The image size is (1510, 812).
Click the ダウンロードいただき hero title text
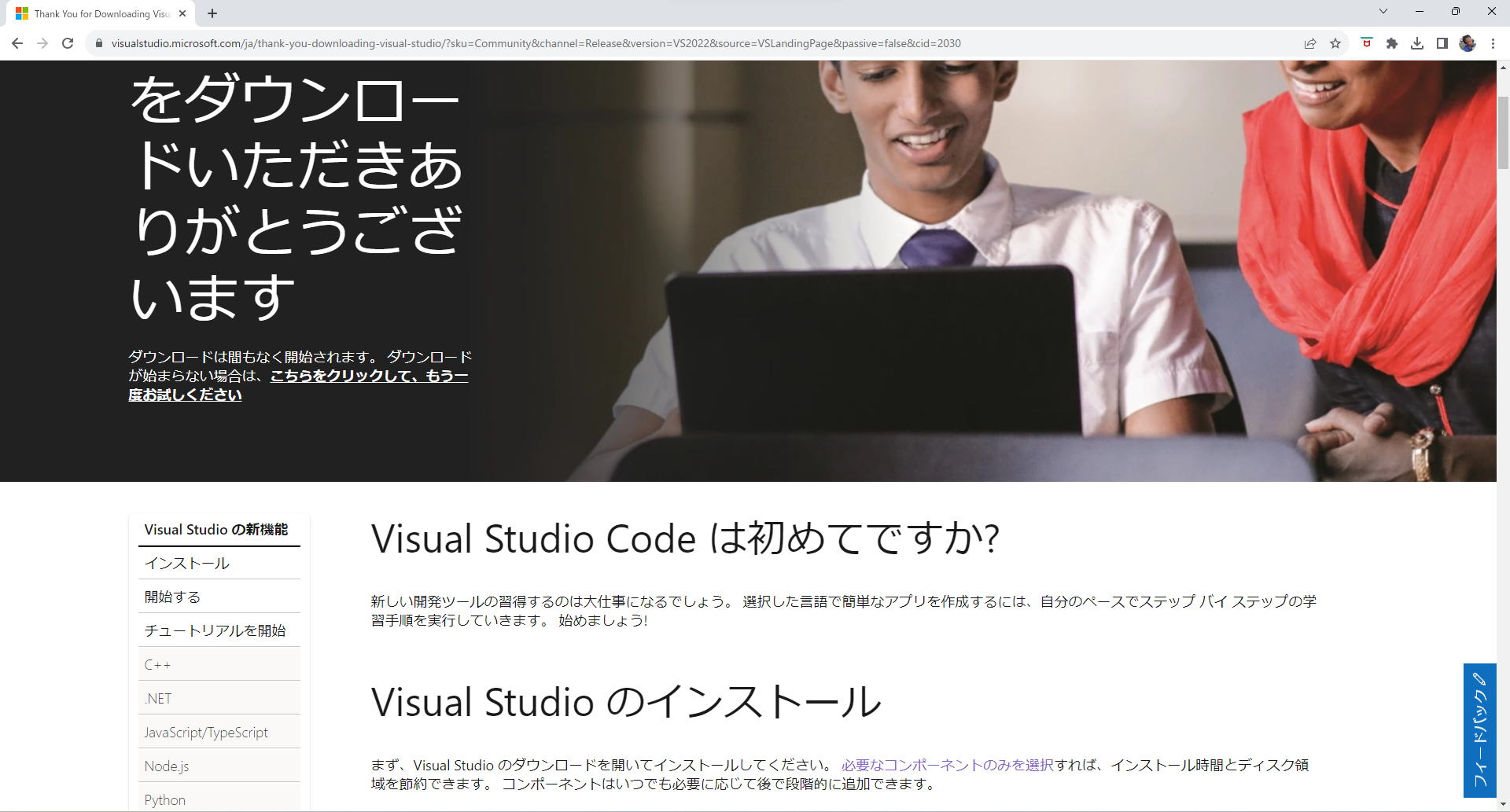point(297,198)
